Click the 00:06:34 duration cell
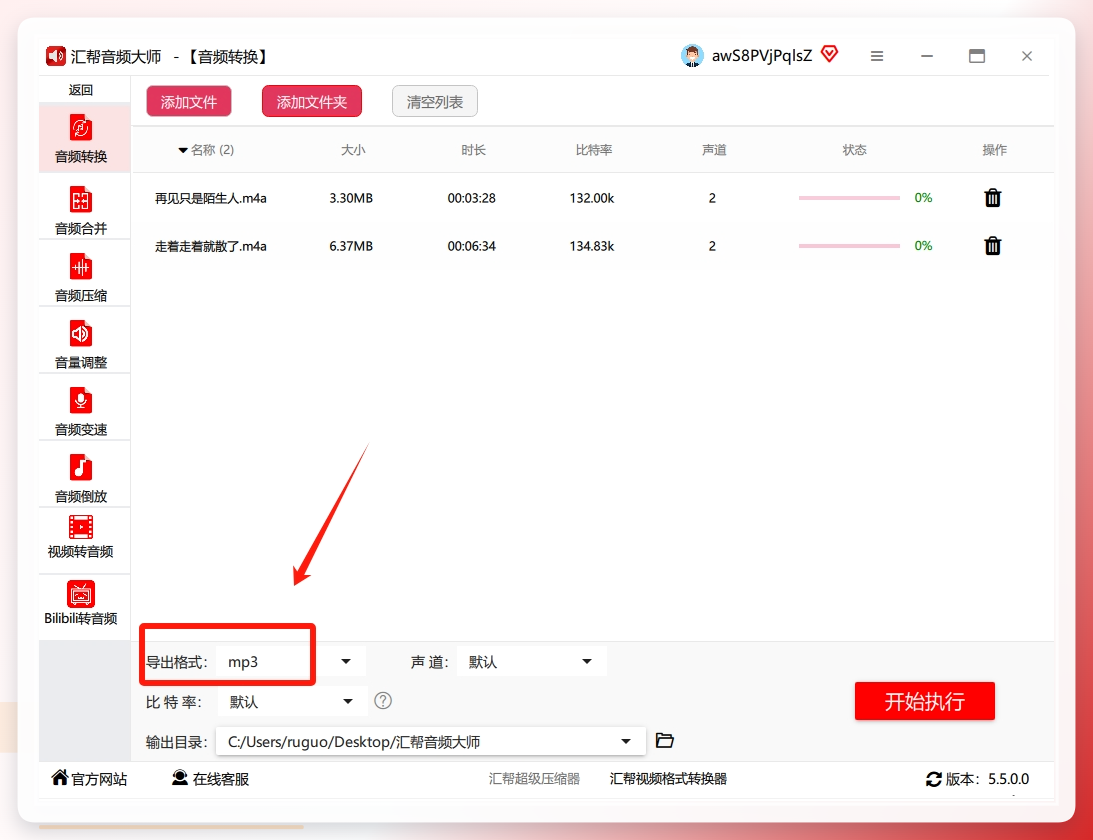Screen dimensions: 1093x840 click(x=471, y=246)
